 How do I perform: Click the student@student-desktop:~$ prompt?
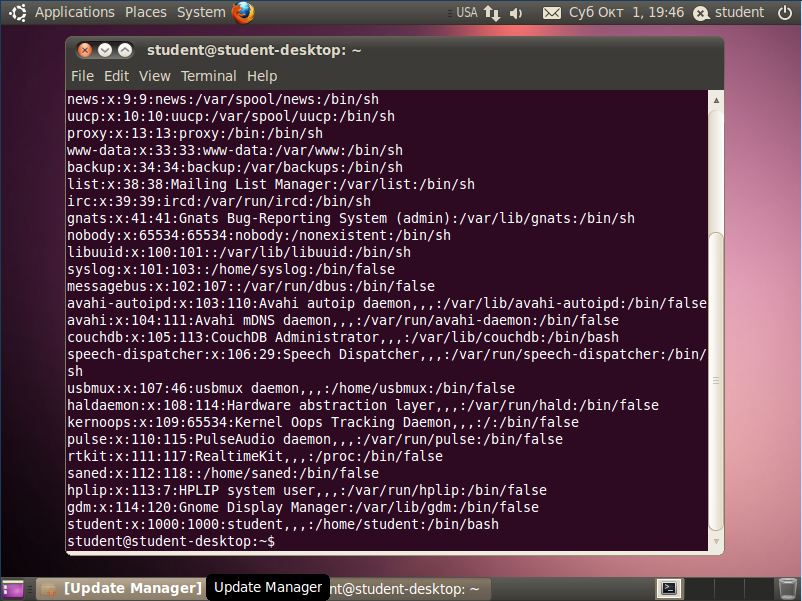171,541
